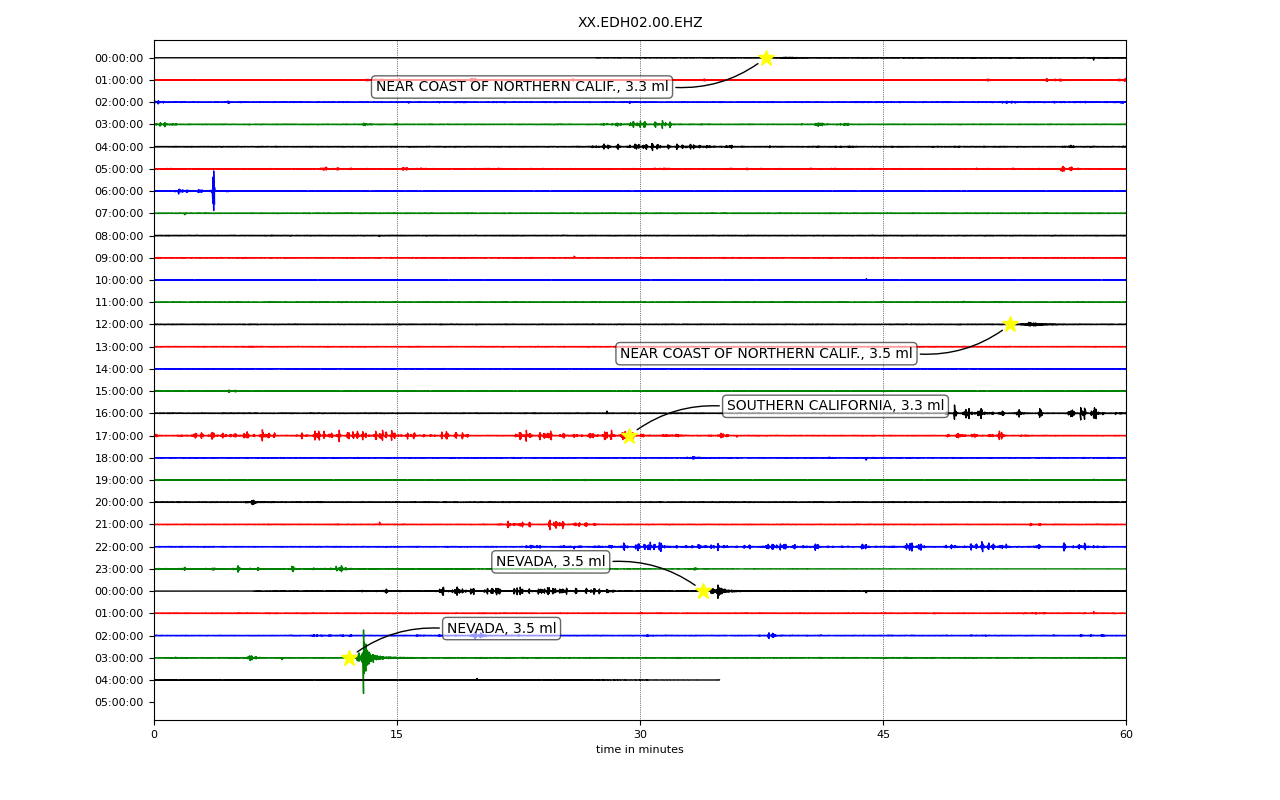Click the Nevada, 3.5 ml label near 02:00:00
Image resolution: width=1280 pixels, height=800 pixels.
point(501,629)
